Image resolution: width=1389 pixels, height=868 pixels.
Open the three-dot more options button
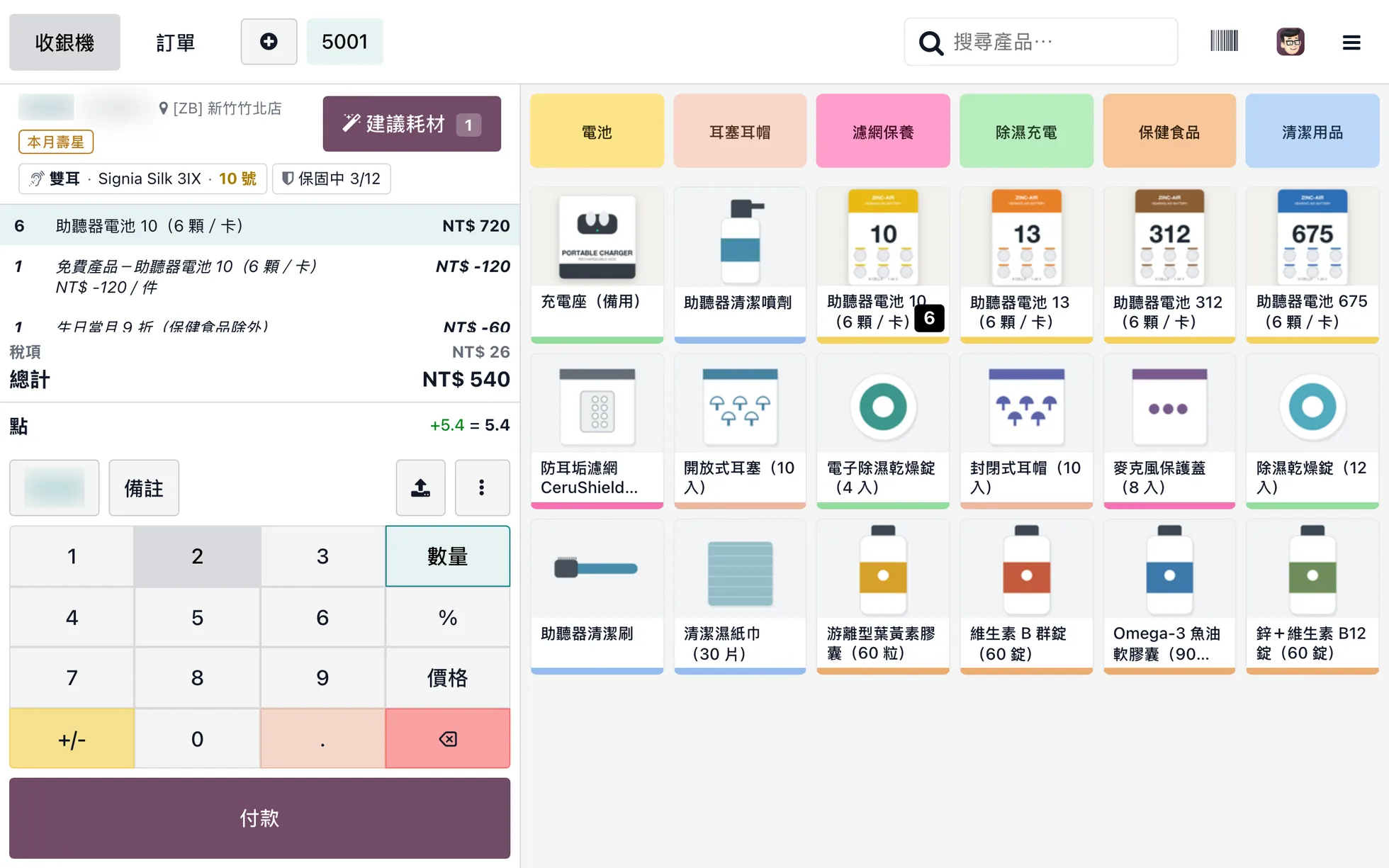point(482,487)
